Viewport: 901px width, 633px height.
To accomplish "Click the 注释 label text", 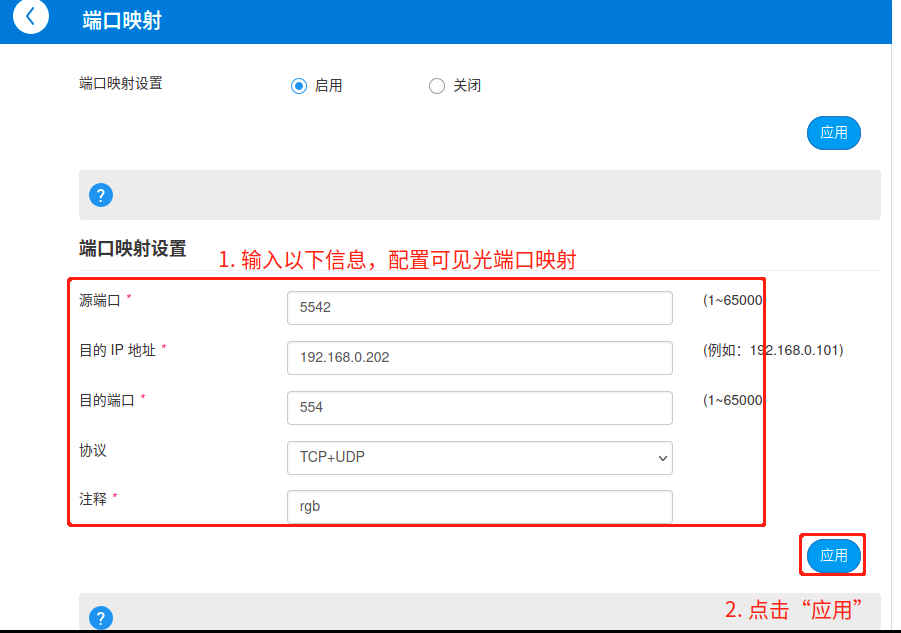I will coord(93,499).
